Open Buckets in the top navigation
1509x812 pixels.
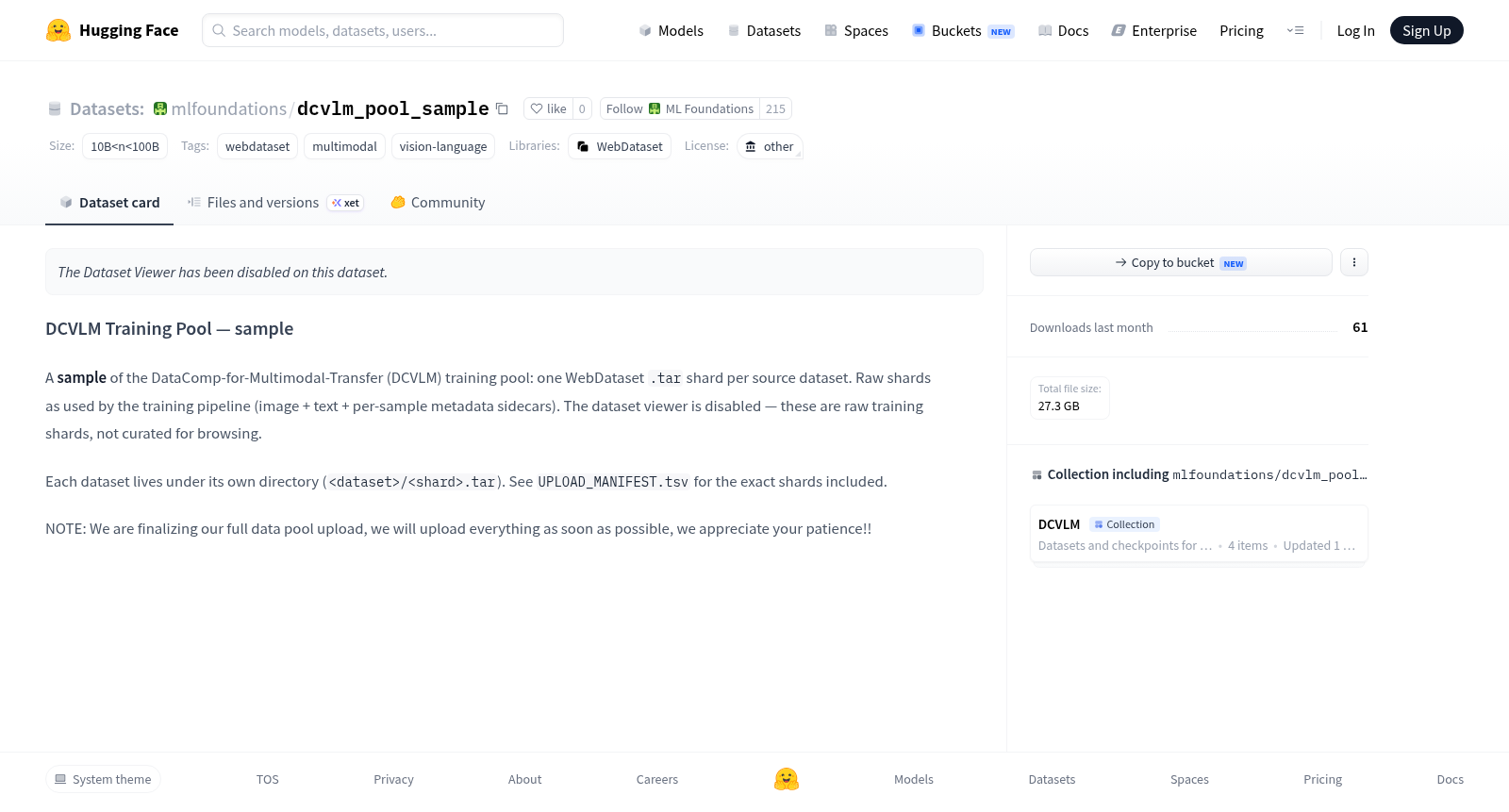pyautogui.click(x=963, y=30)
